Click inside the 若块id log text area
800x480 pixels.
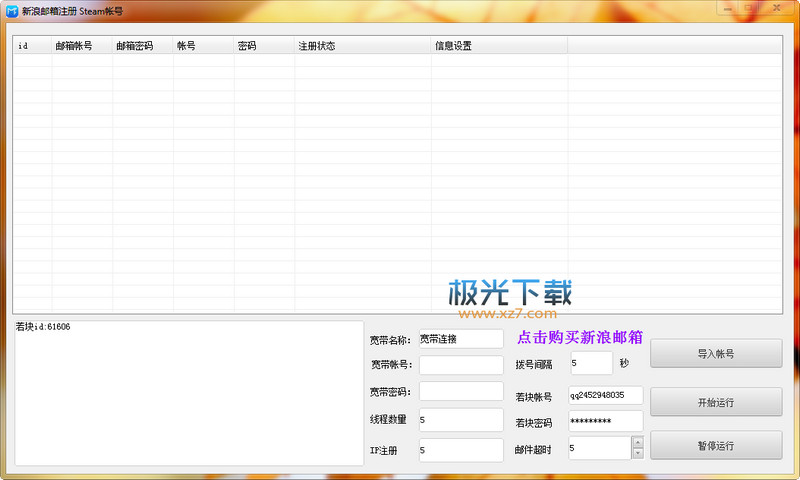(188, 392)
